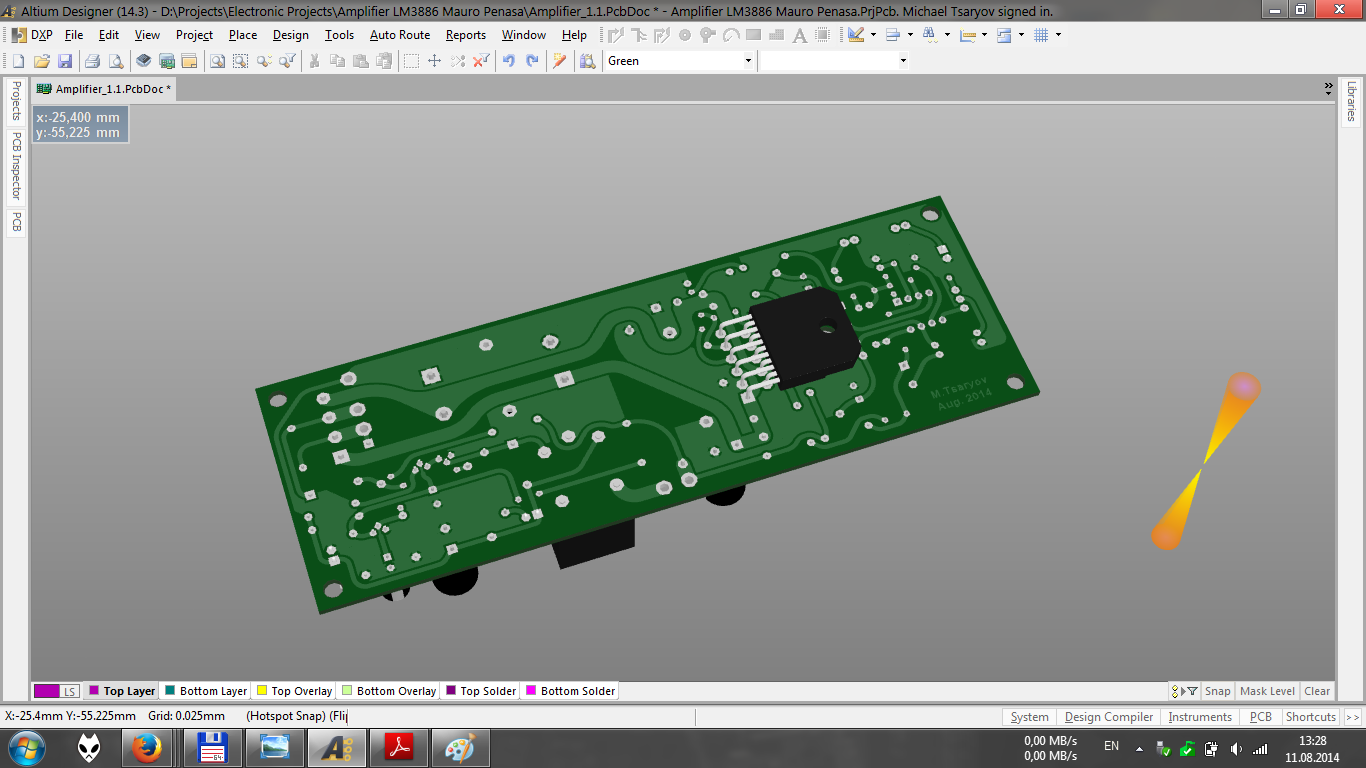Click the Snap button
The width and height of the screenshot is (1366, 768).
click(x=1217, y=691)
